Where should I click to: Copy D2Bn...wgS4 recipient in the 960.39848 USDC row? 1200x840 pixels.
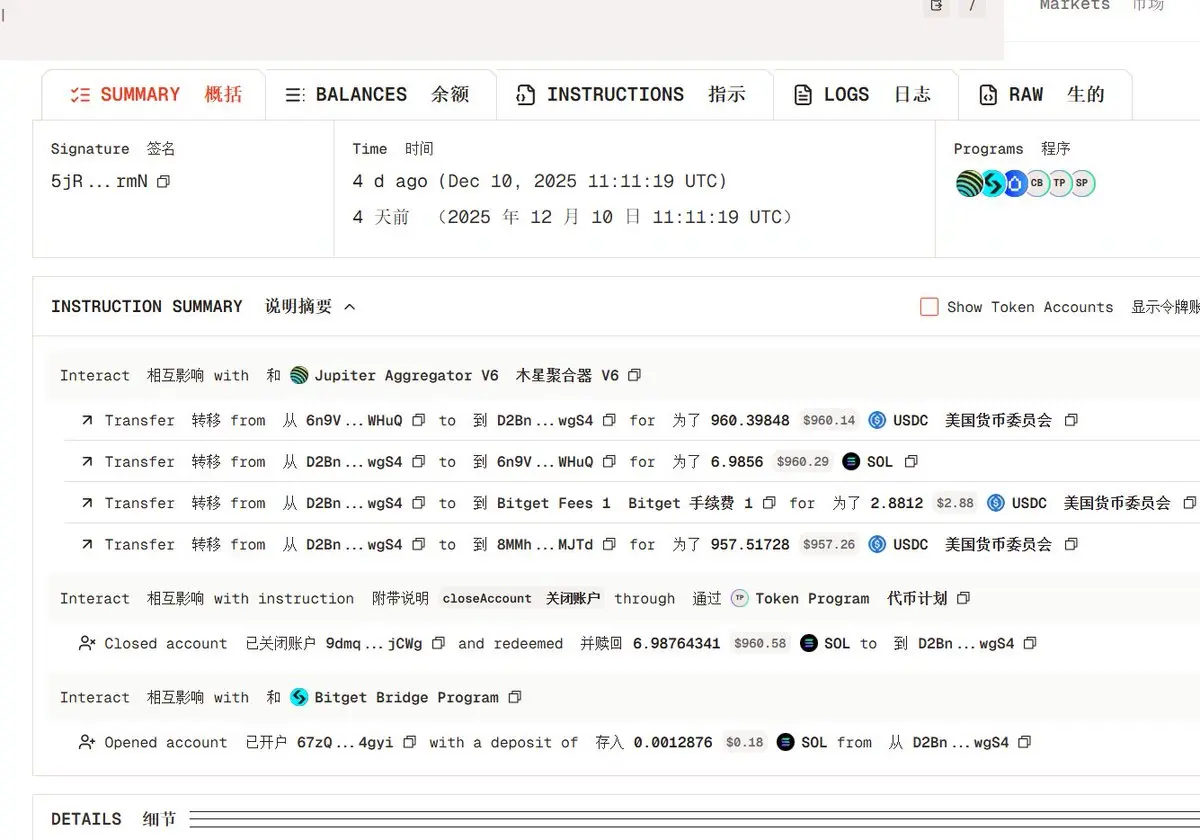pos(609,421)
